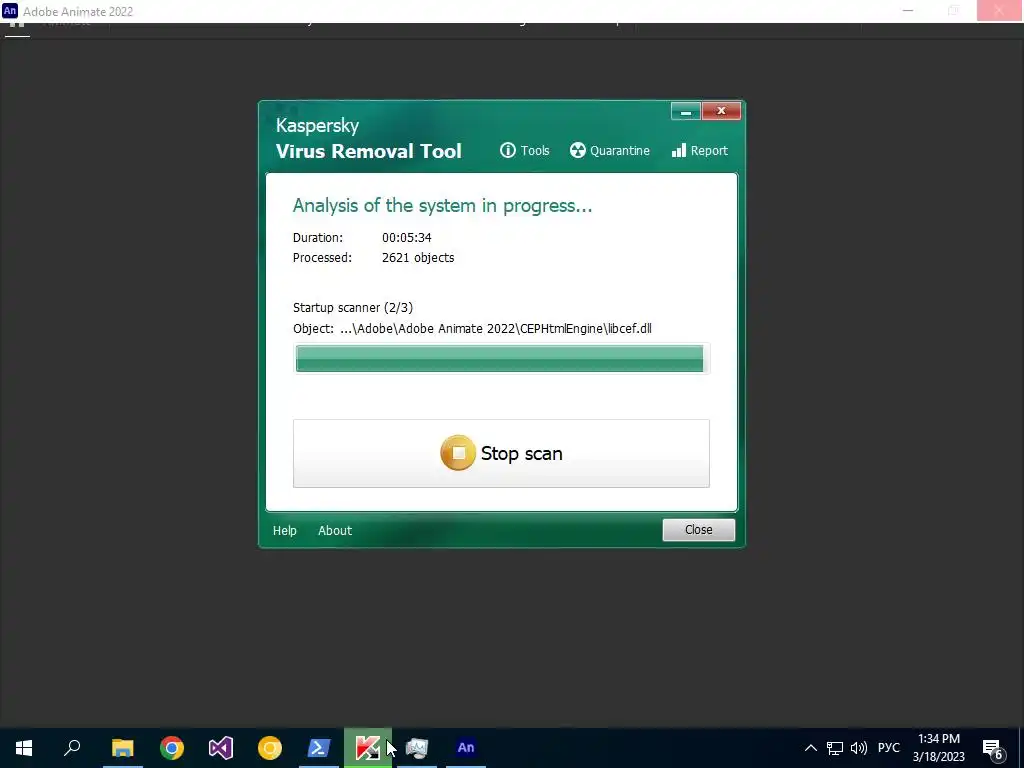
Task: Open File Explorer from the taskbar
Action: click(123, 748)
